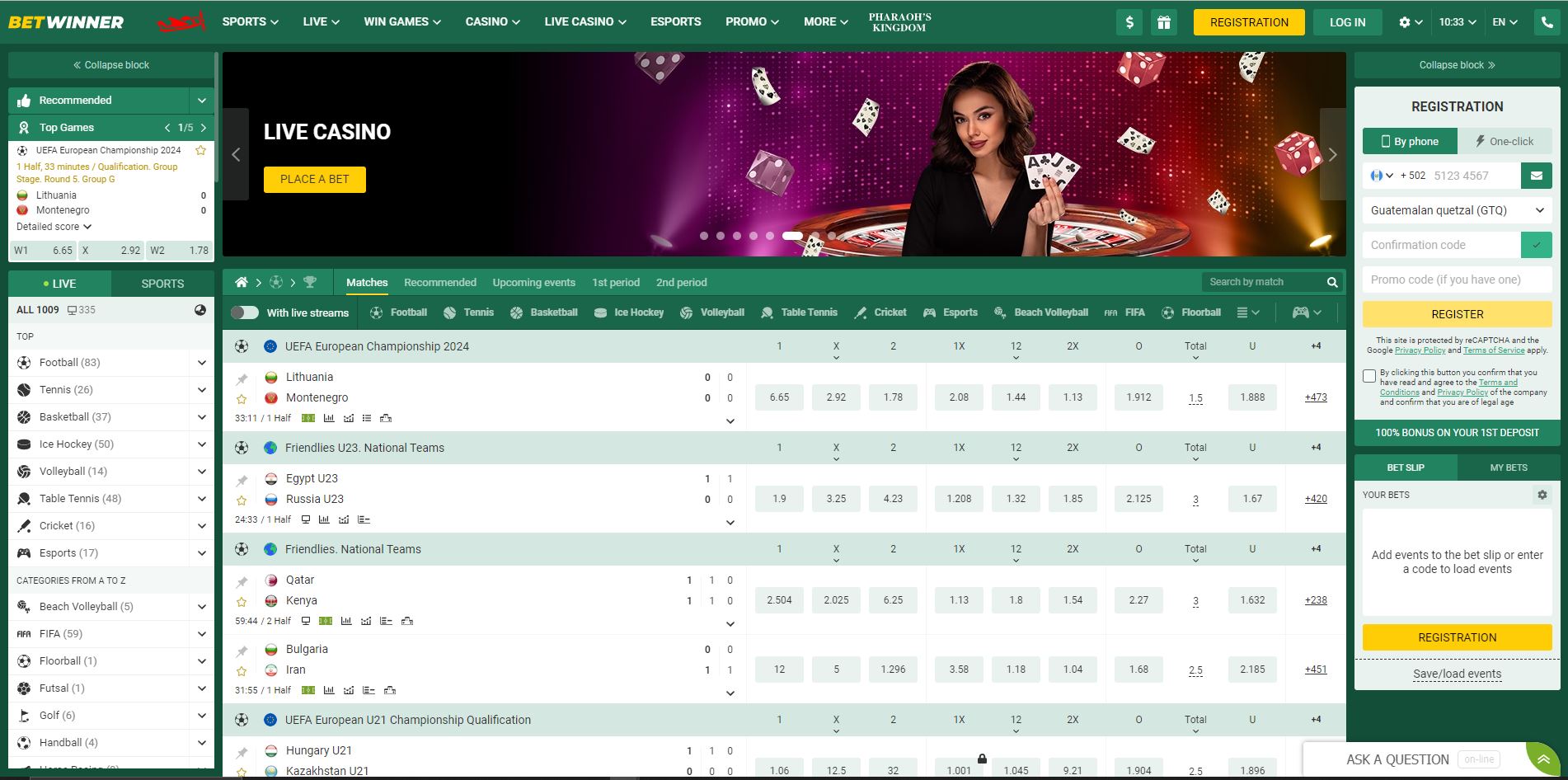This screenshot has width=1568, height=780.
Task: Switch to LIVE sidebar tab
Action: tap(59, 283)
